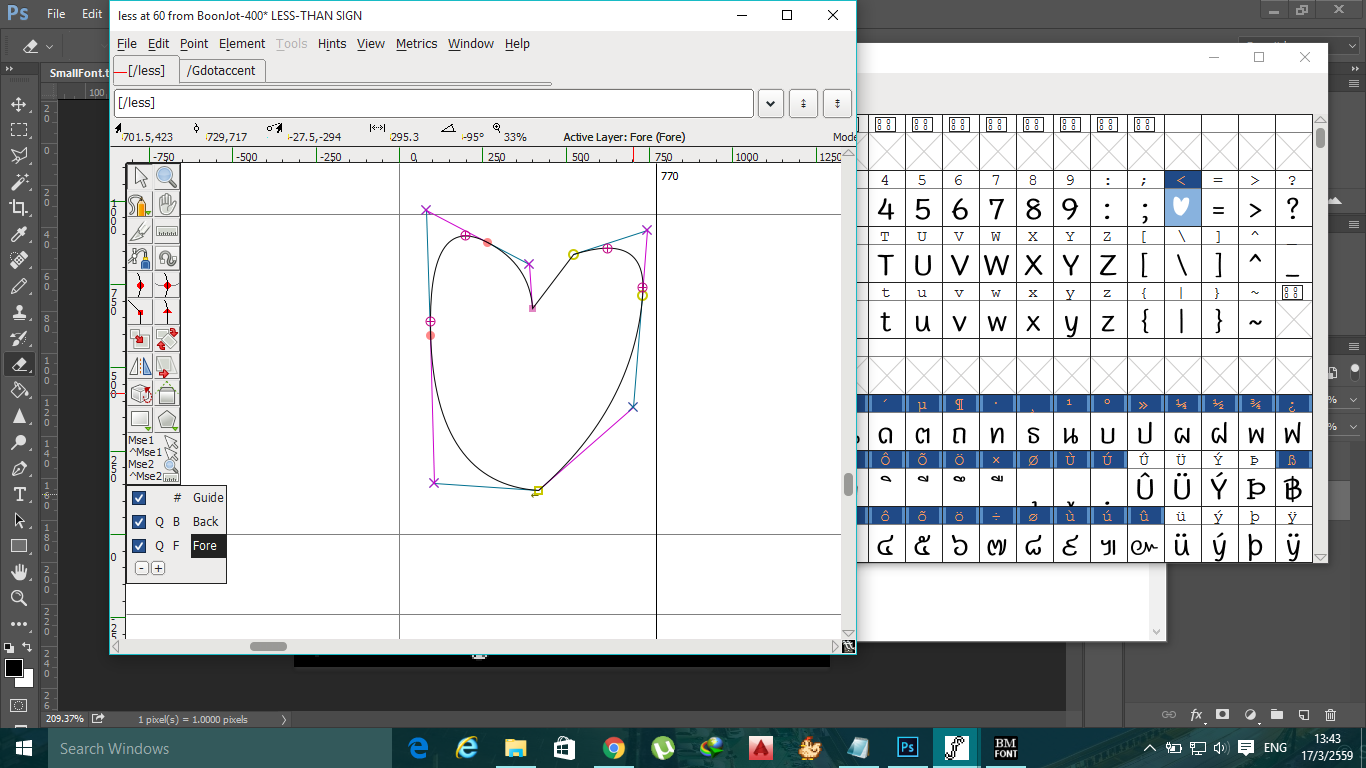The width and height of the screenshot is (1366, 768).
Task: Select the Flip tool
Action: point(140,367)
